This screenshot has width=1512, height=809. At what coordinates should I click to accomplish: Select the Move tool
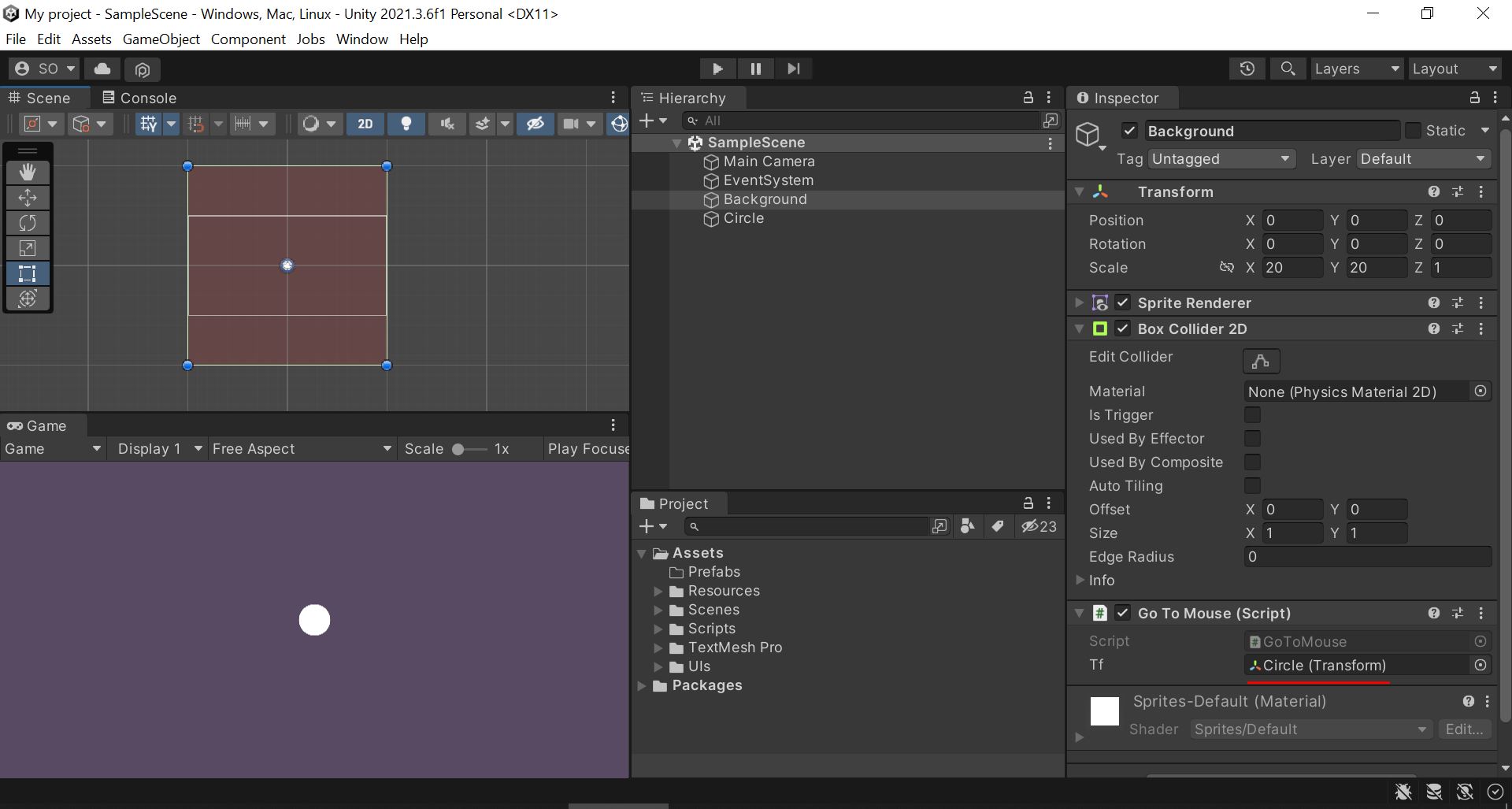coord(28,197)
